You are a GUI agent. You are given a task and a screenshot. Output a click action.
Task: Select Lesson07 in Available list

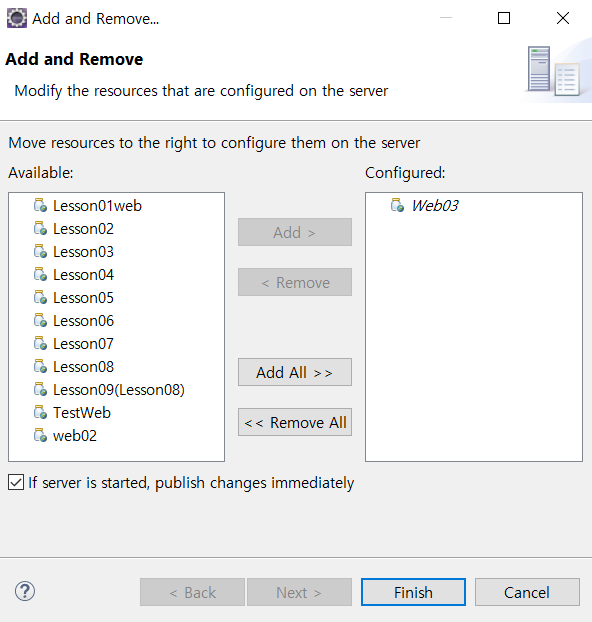click(x=83, y=344)
